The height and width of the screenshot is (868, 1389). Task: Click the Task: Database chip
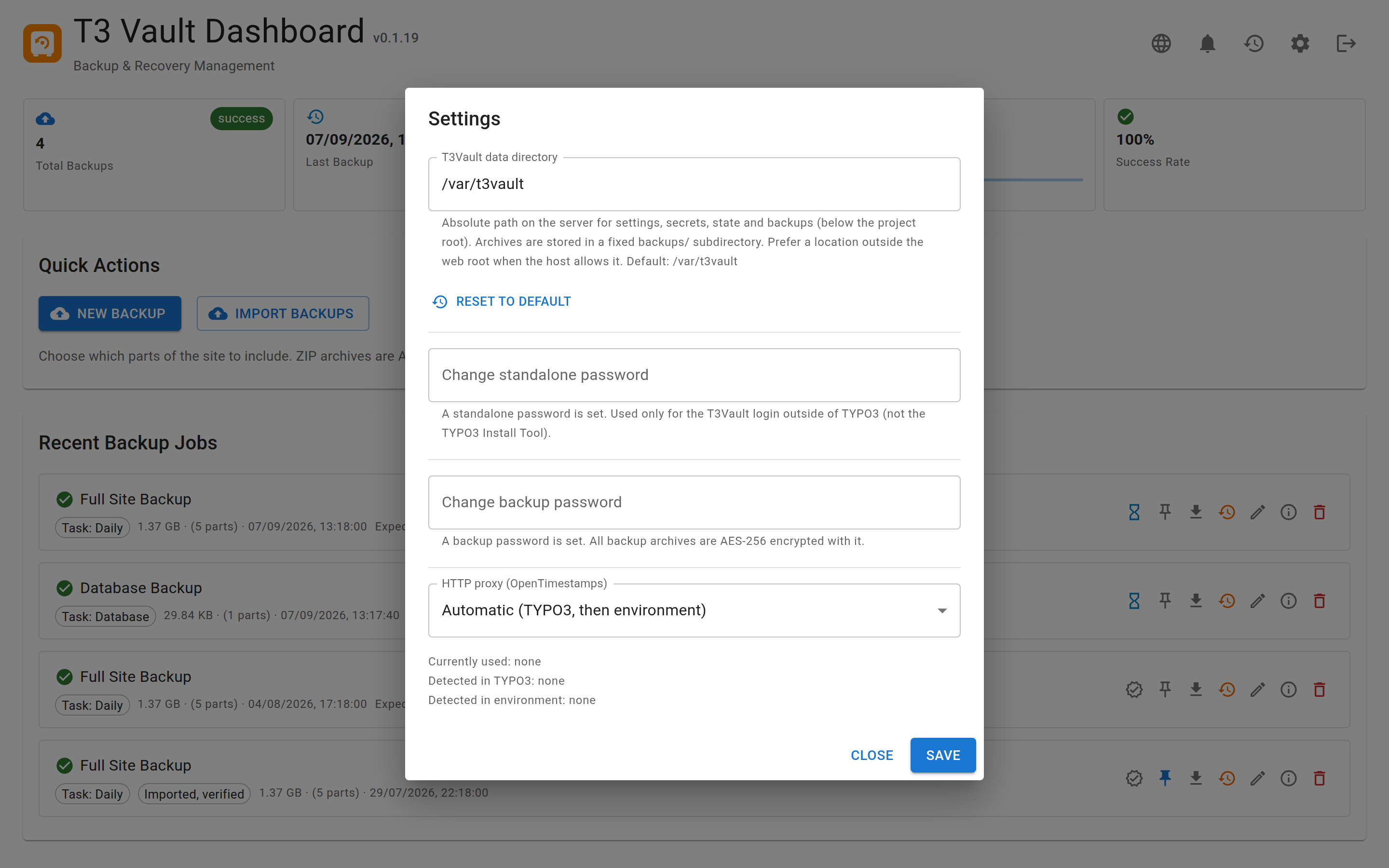(106, 617)
